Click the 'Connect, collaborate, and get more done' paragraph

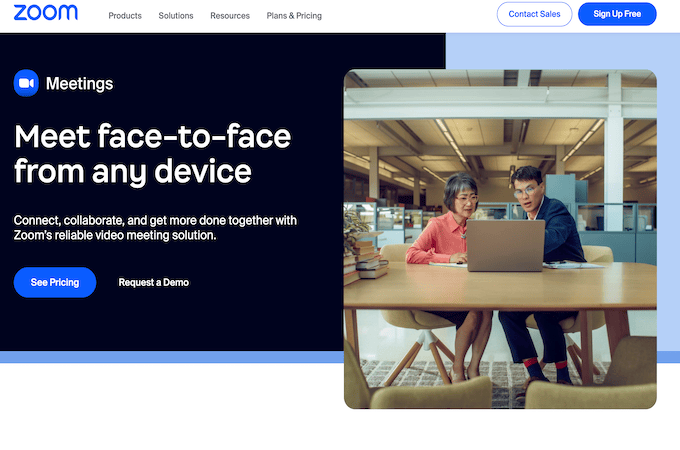pyautogui.click(x=155, y=228)
